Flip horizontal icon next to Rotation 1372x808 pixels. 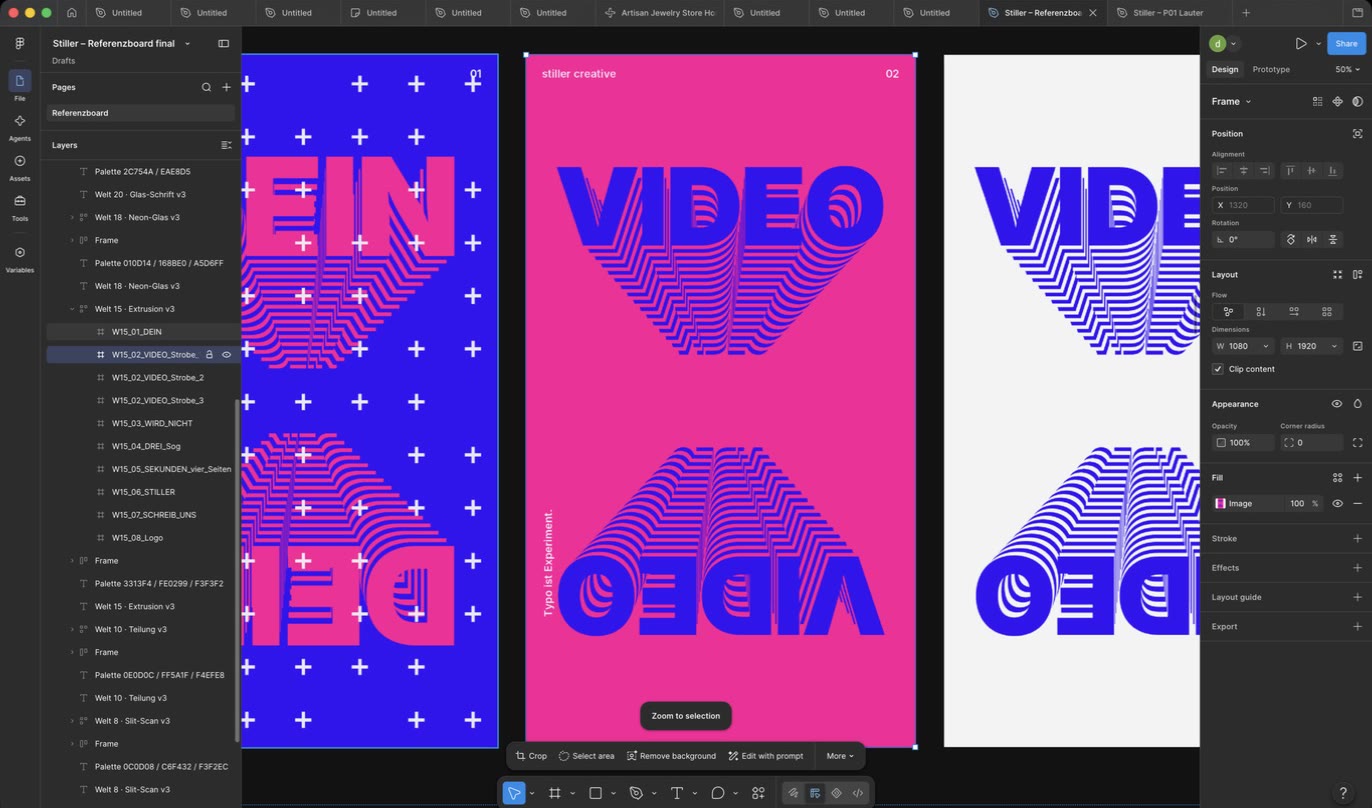1311,240
